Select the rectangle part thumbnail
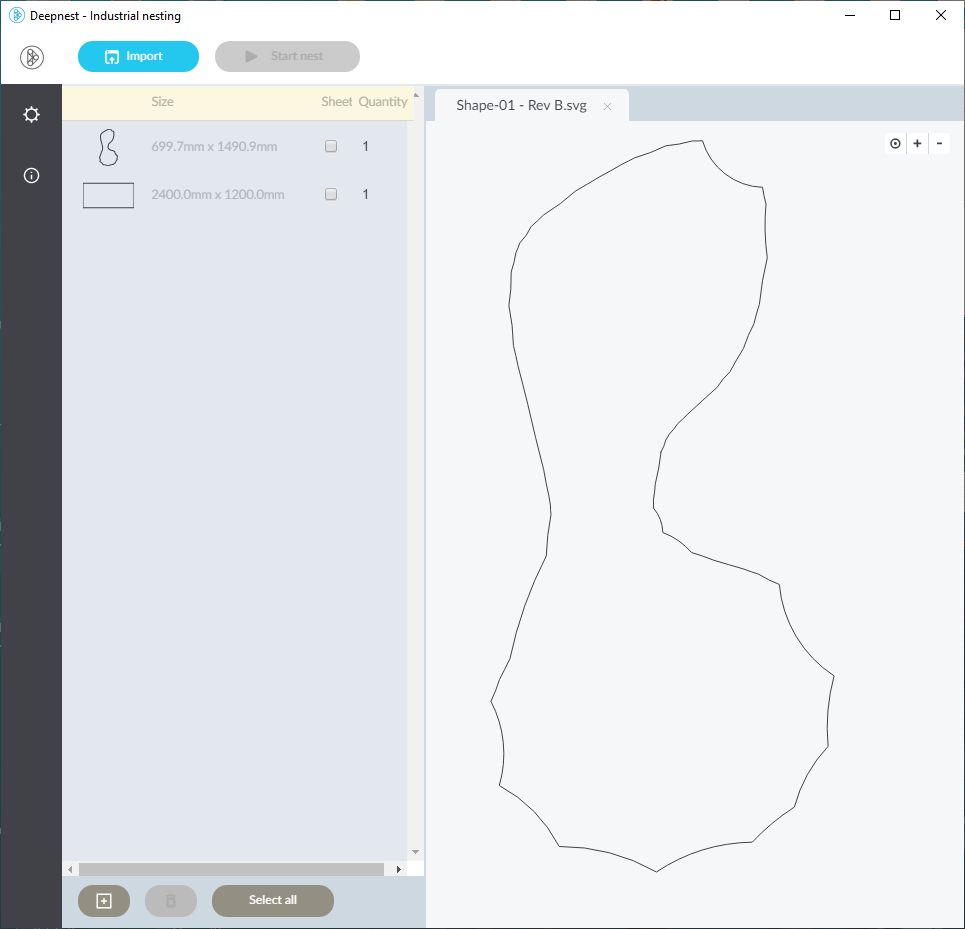 pyautogui.click(x=108, y=195)
